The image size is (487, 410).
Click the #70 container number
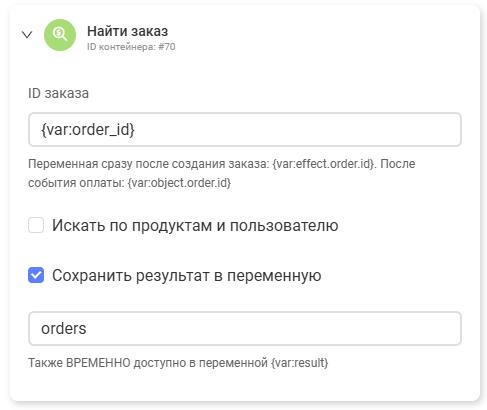pyautogui.click(x=167, y=47)
